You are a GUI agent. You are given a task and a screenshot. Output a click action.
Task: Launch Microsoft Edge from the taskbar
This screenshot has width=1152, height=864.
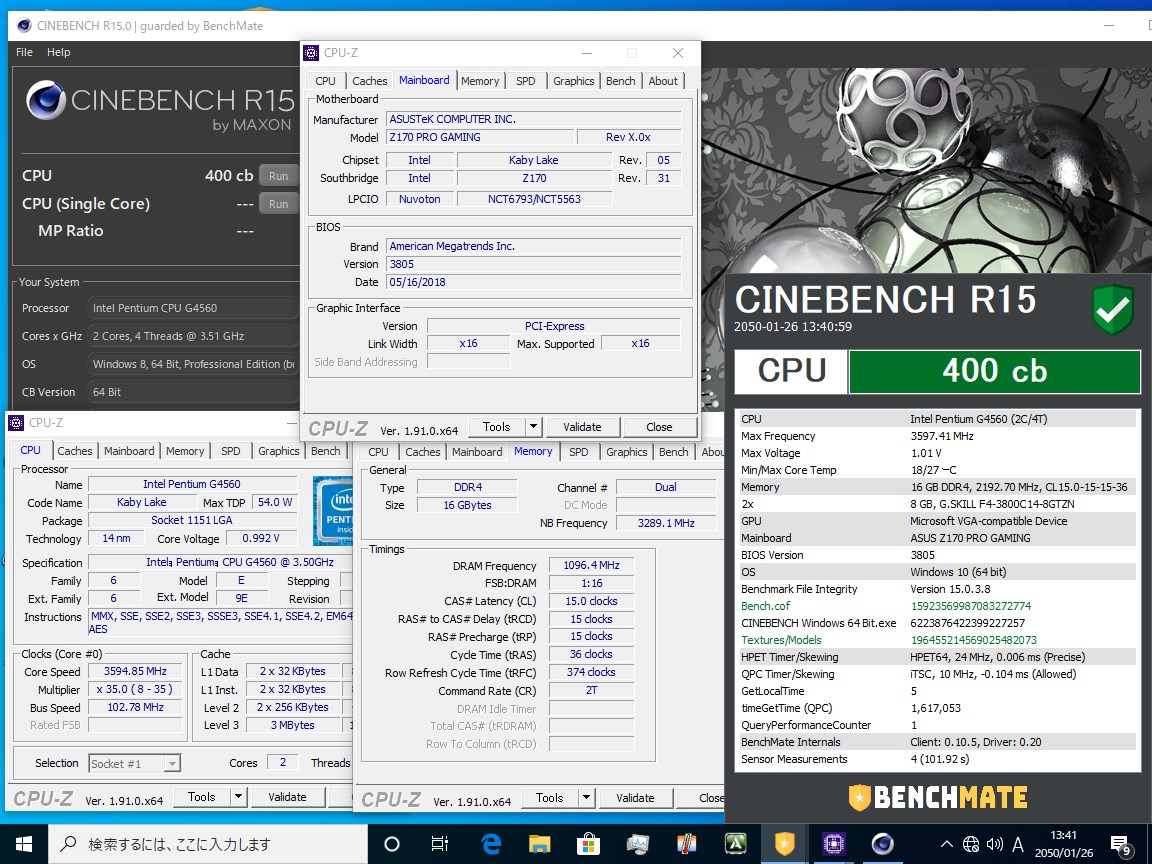490,844
